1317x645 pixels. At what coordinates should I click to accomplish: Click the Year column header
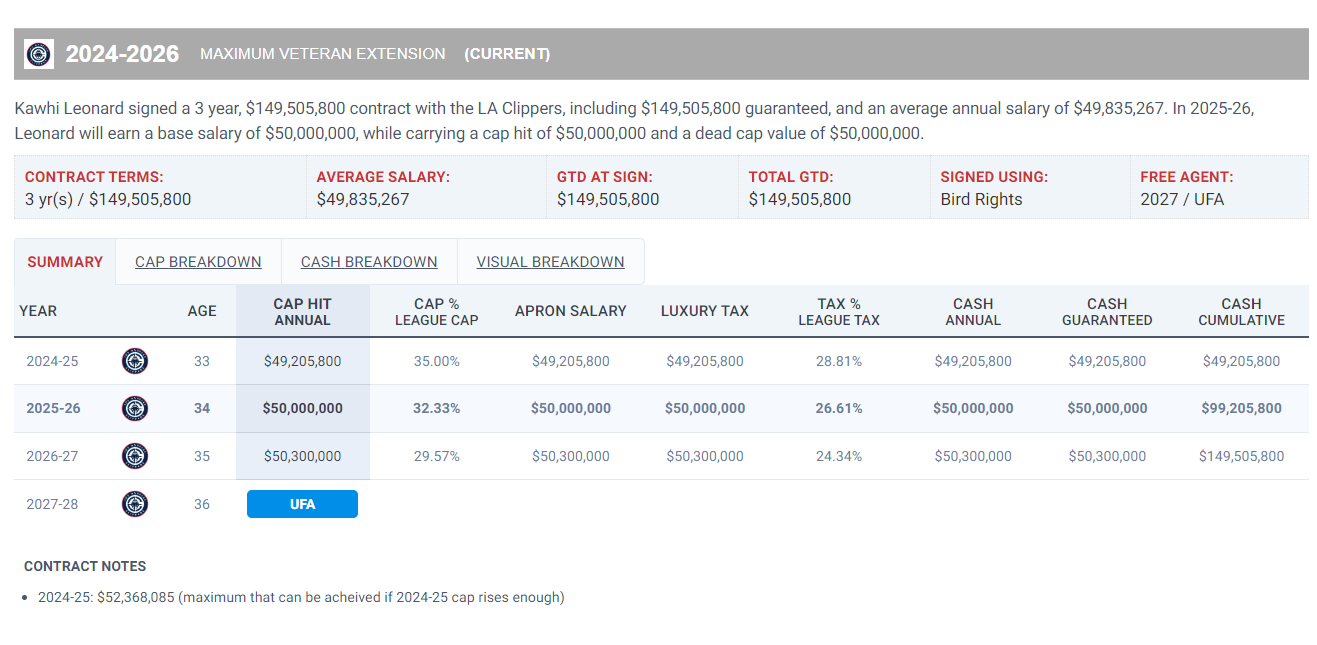tap(38, 311)
